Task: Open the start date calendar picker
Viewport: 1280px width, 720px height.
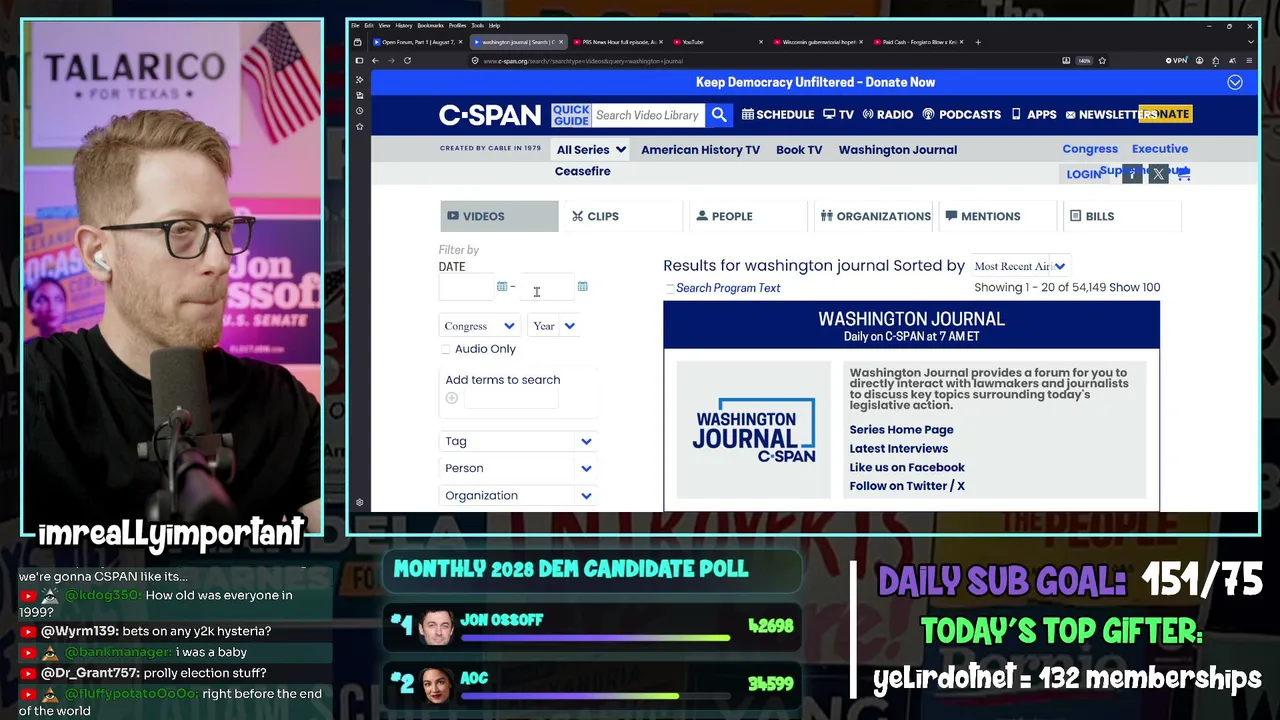Action: coord(502,287)
